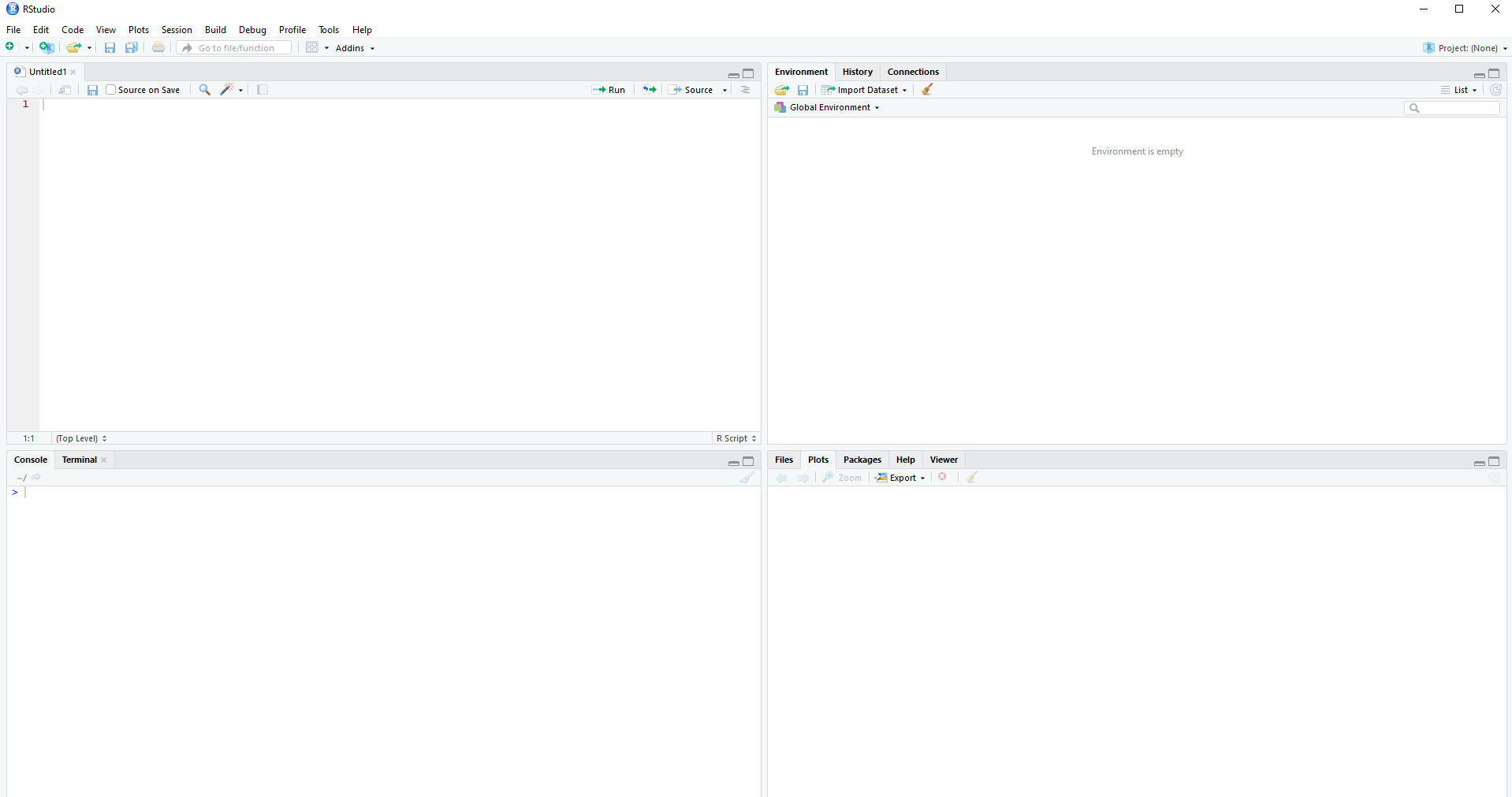The image size is (1512, 797).
Task: Click the New File icon in main toolbar
Action: click(x=10, y=47)
